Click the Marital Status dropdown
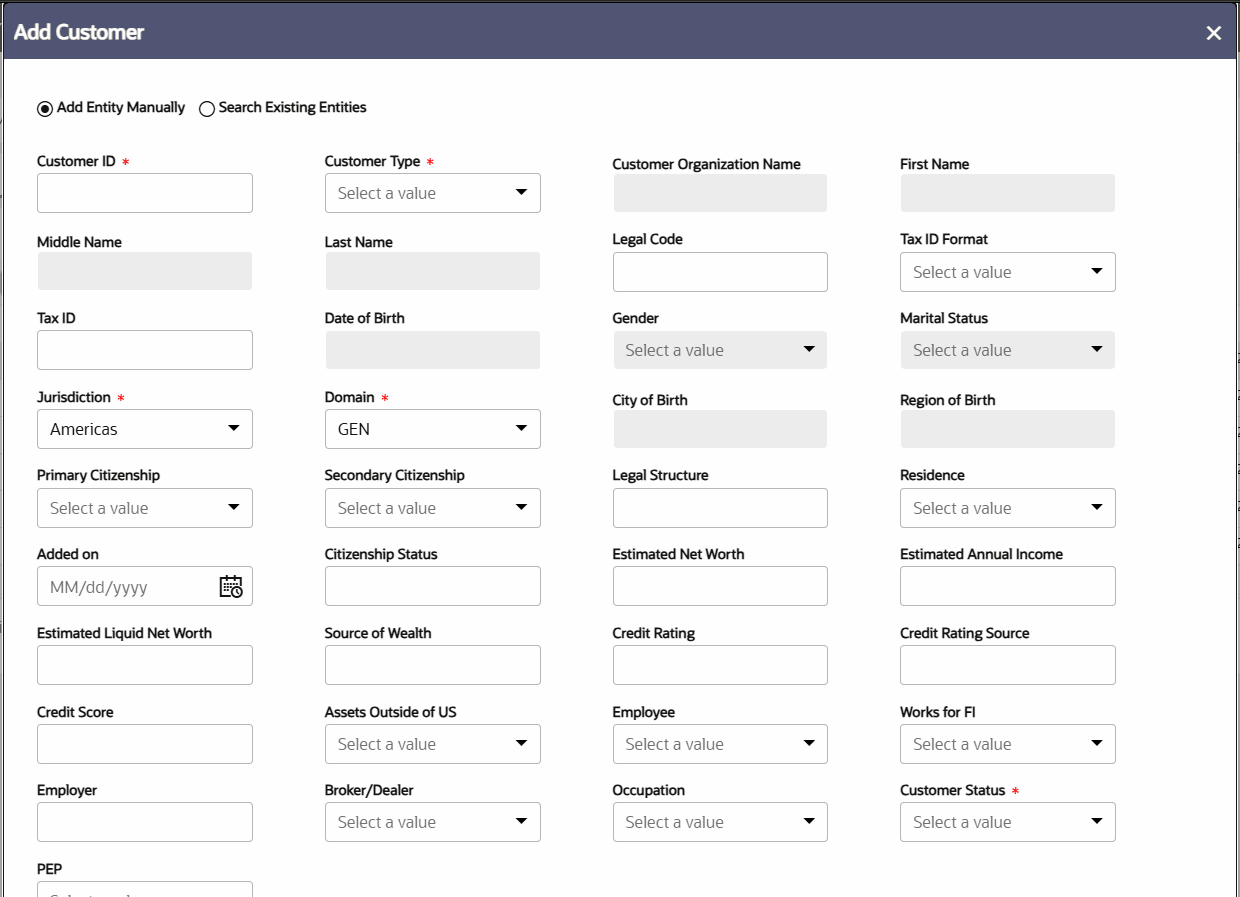The image size is (1240, 897). (1008, 350)
